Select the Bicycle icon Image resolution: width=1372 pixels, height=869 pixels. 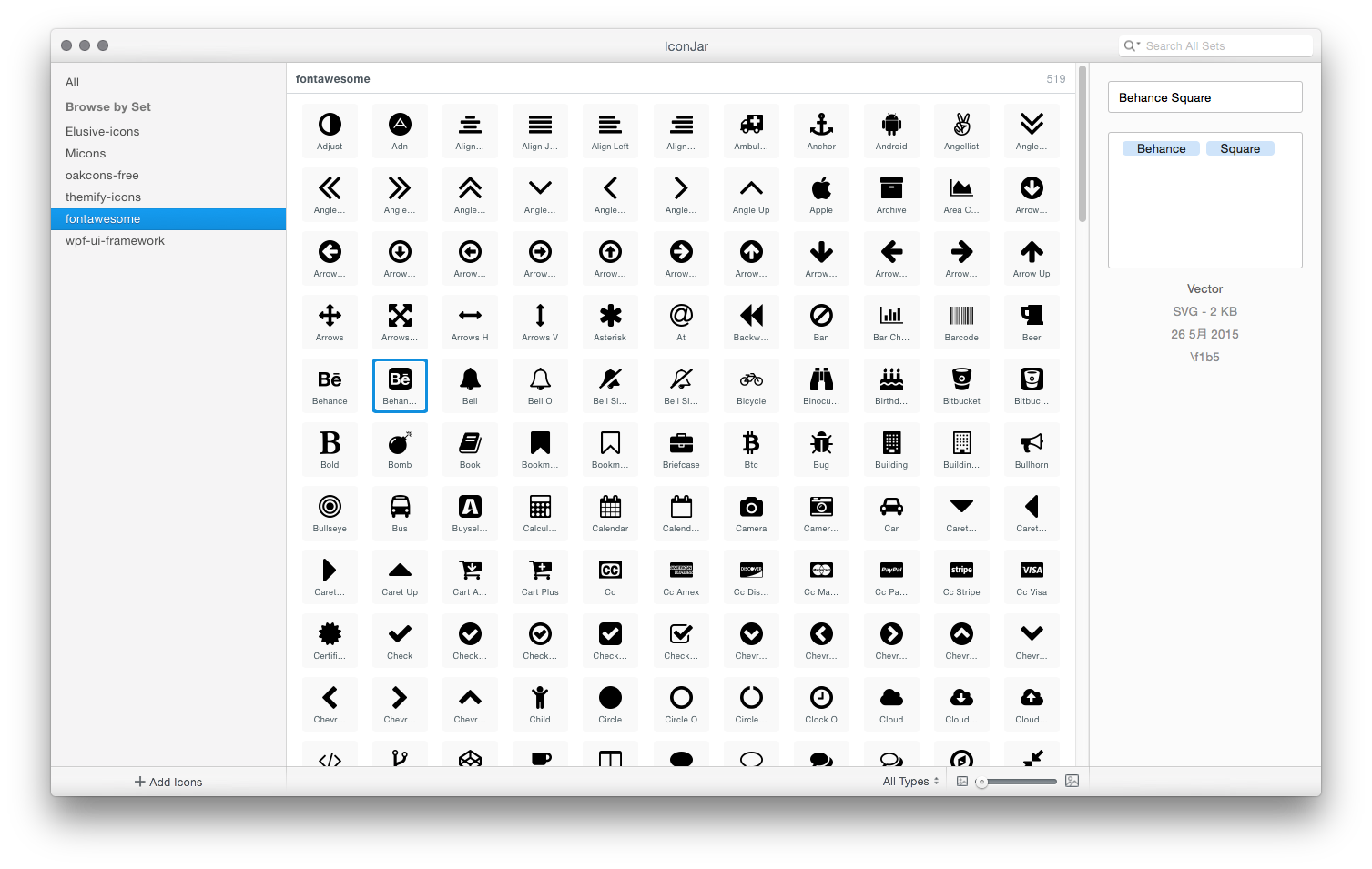click(751, 385)
